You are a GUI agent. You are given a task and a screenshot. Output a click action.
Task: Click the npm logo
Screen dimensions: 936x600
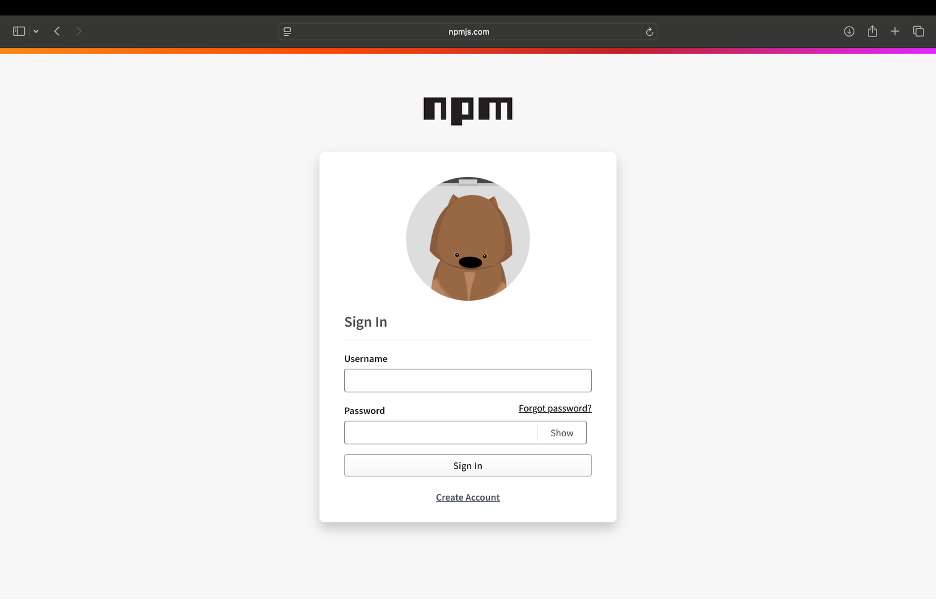coord(467,110)
